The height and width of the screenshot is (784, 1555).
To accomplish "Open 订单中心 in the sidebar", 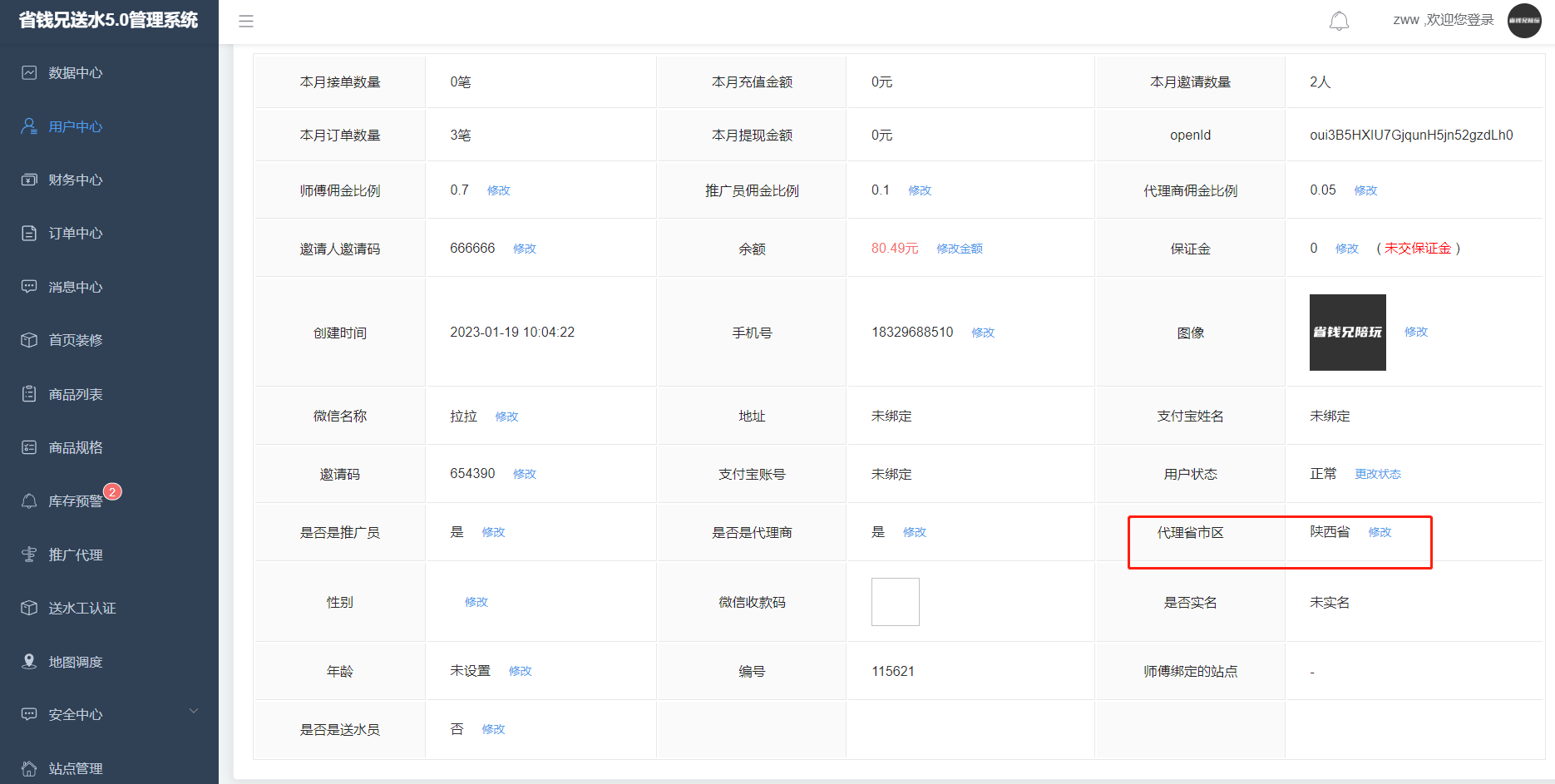I will coord(75,234).
